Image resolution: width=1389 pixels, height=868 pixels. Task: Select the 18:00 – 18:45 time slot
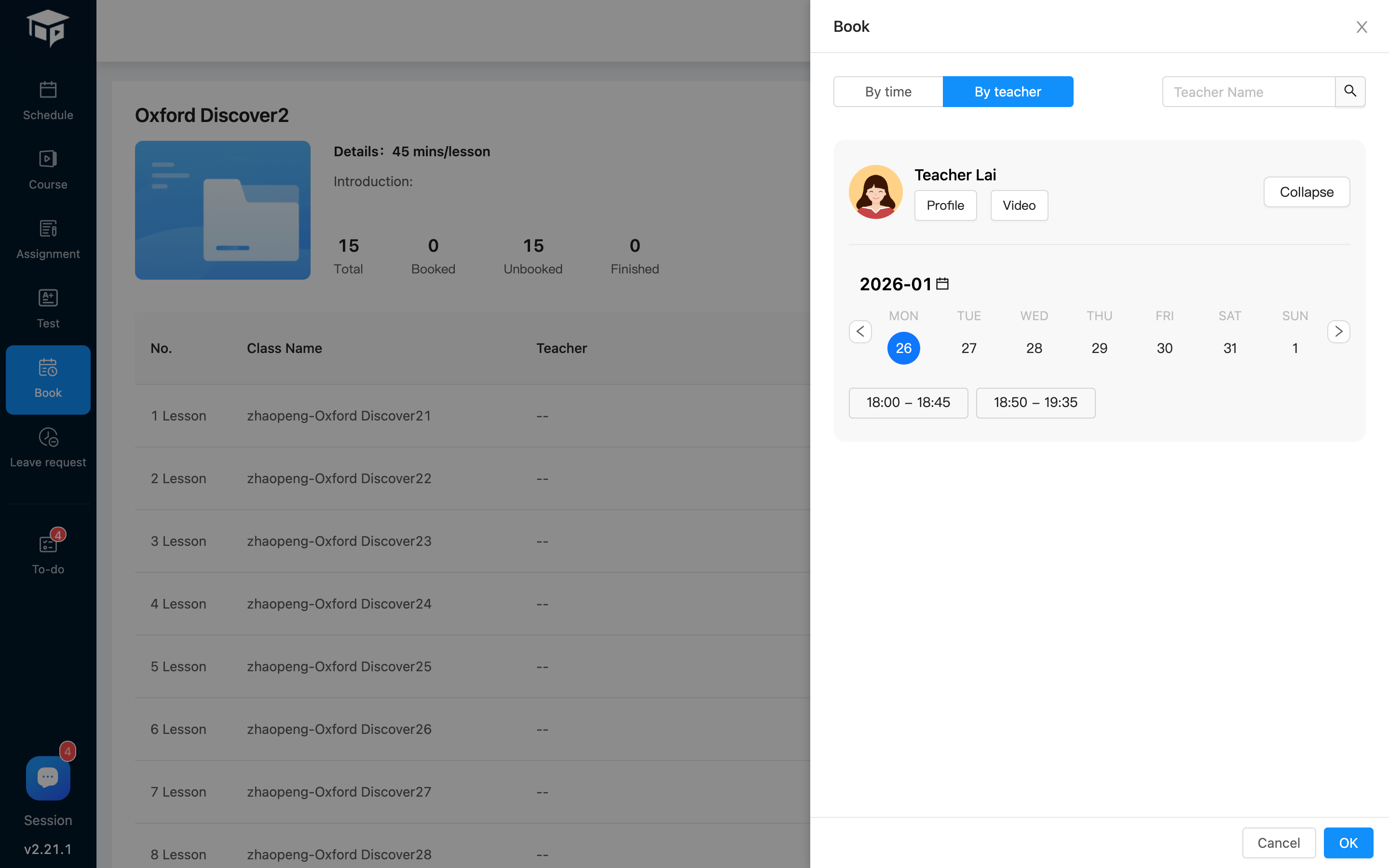coord(908,403)
